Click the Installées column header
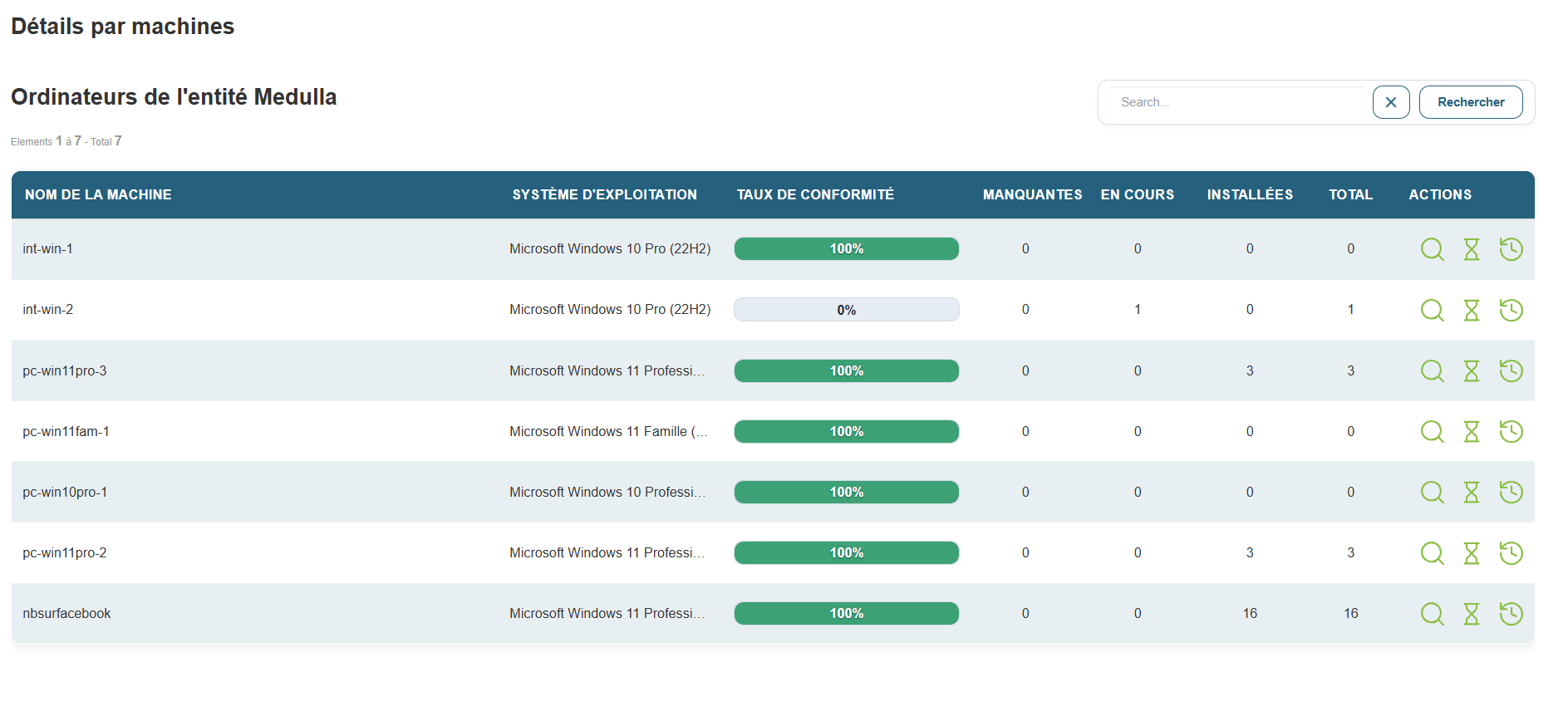The image size is (1568, 721). [1249, 194]
